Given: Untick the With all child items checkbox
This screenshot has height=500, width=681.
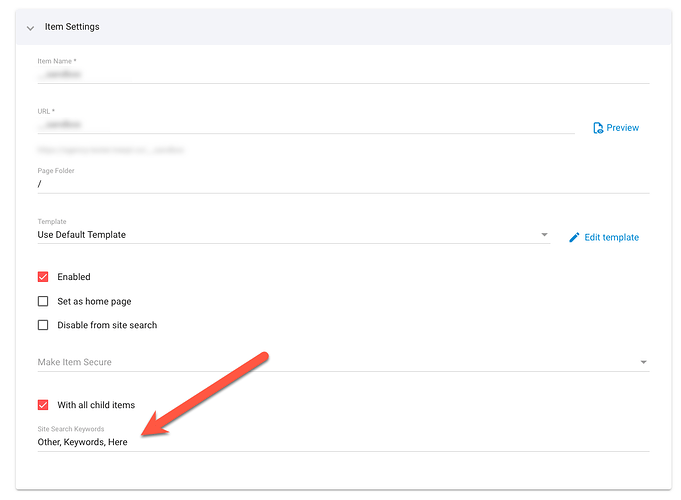Looking at the screenshot, I should 43,405.
